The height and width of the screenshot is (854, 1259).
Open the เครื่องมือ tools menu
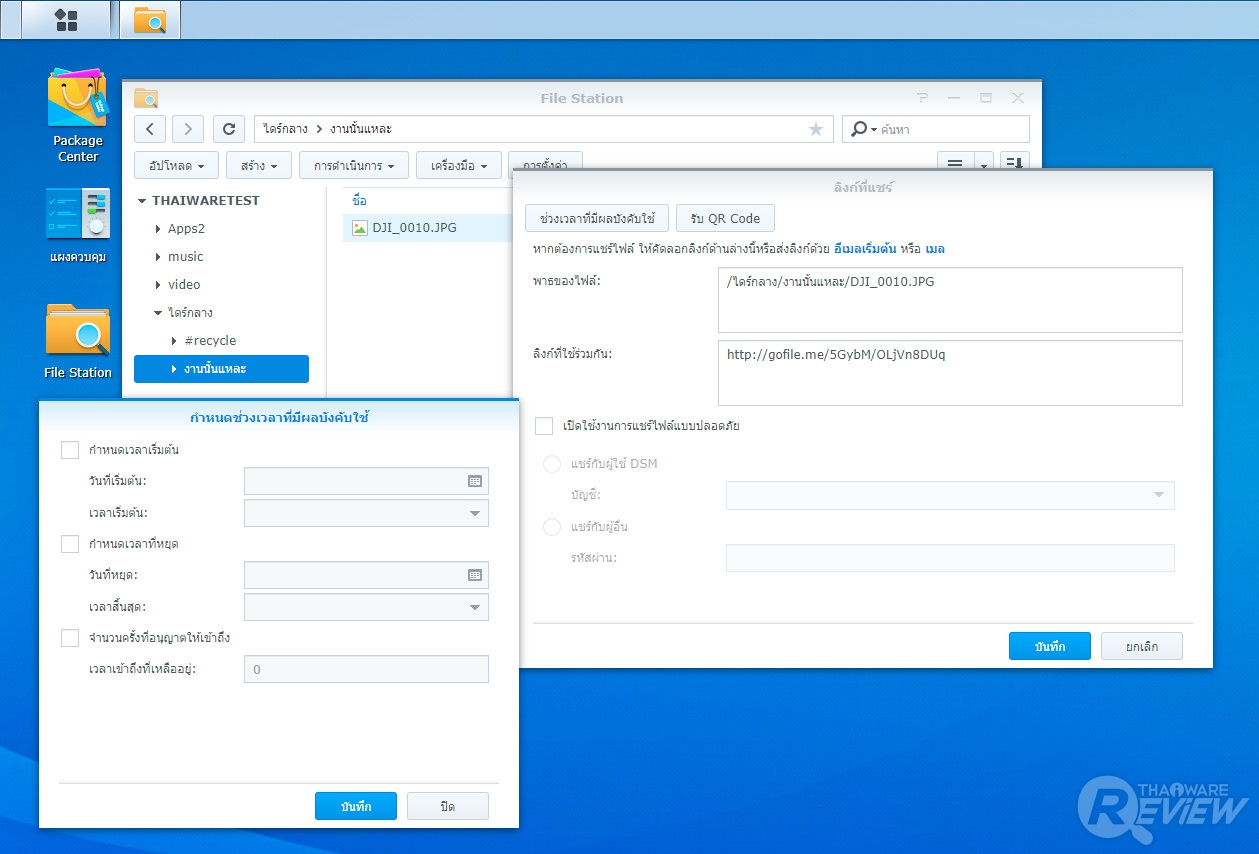tap(459, 165)
